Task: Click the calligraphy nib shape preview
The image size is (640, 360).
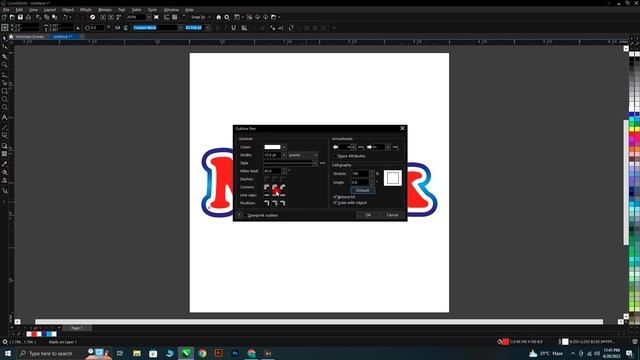Action: [393, 178]
